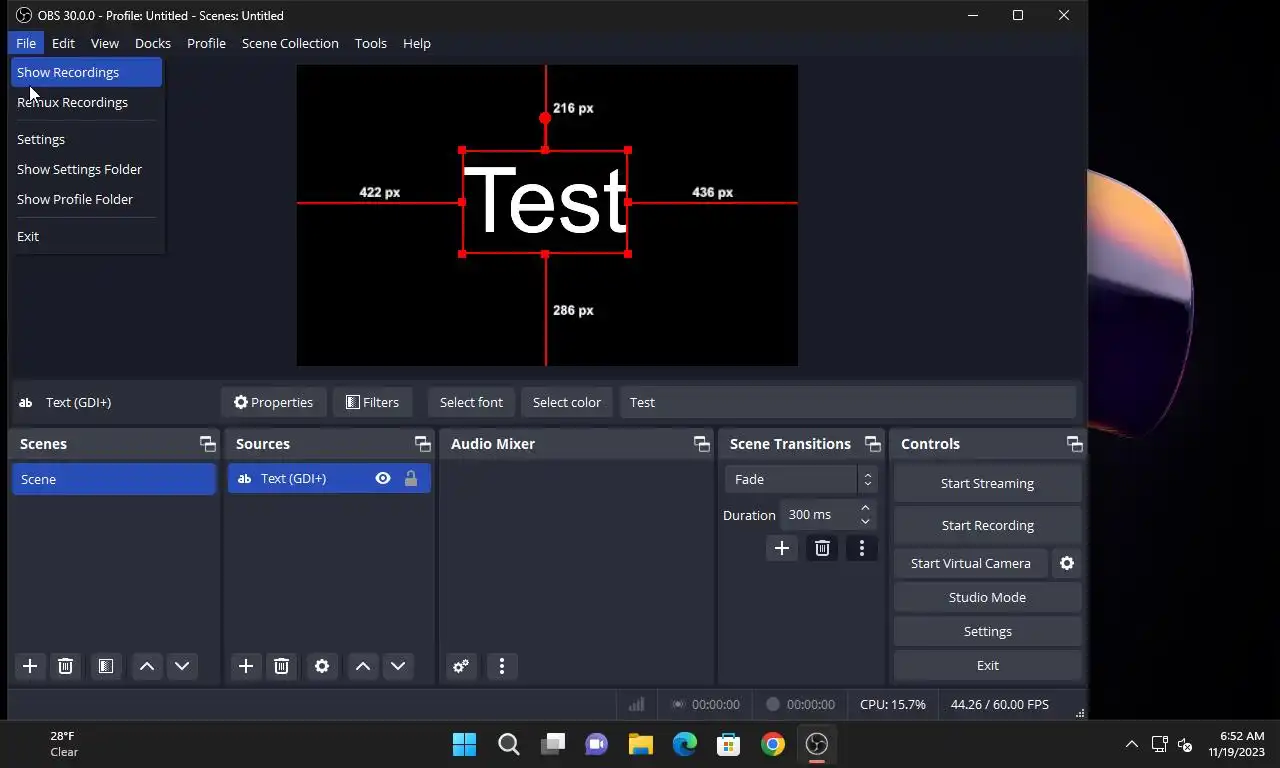Viewport: 1280px width, 768px height.
Task: Open File Explorer from taskbar
Action: pos(641,744)
